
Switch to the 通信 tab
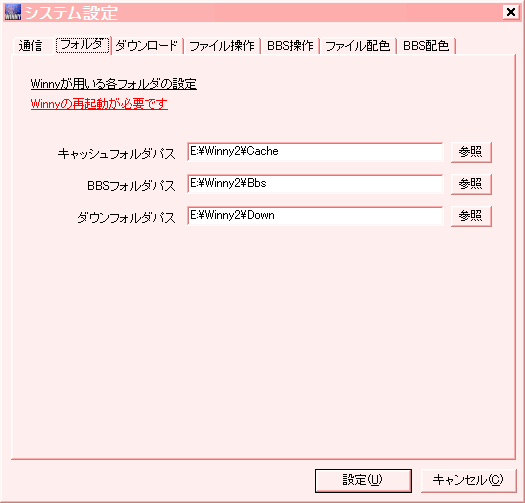(x=31, y=46)
